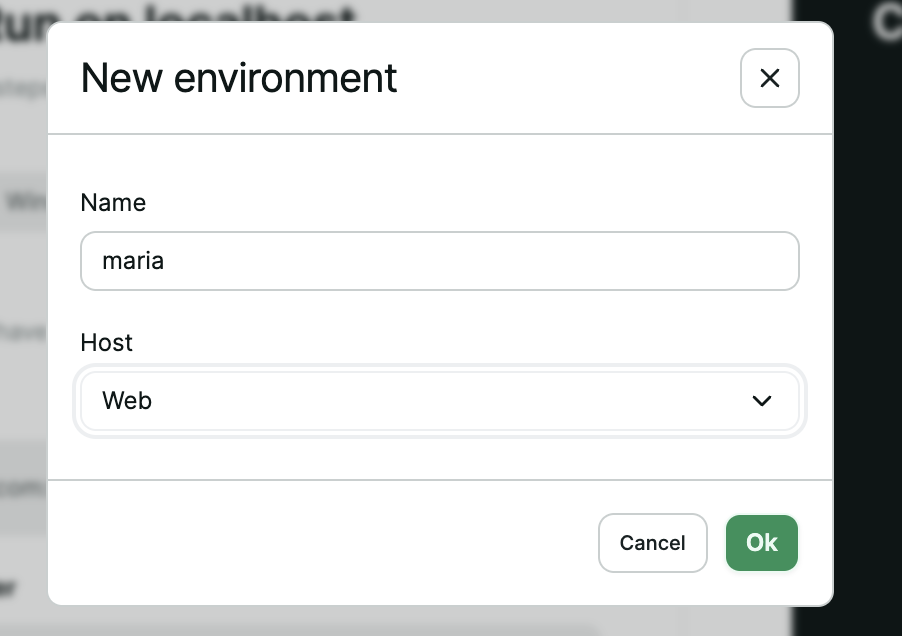Screen dimensions: 902x636
Task: Click the New environment dialog title
Action: click(x=238, y=77)
